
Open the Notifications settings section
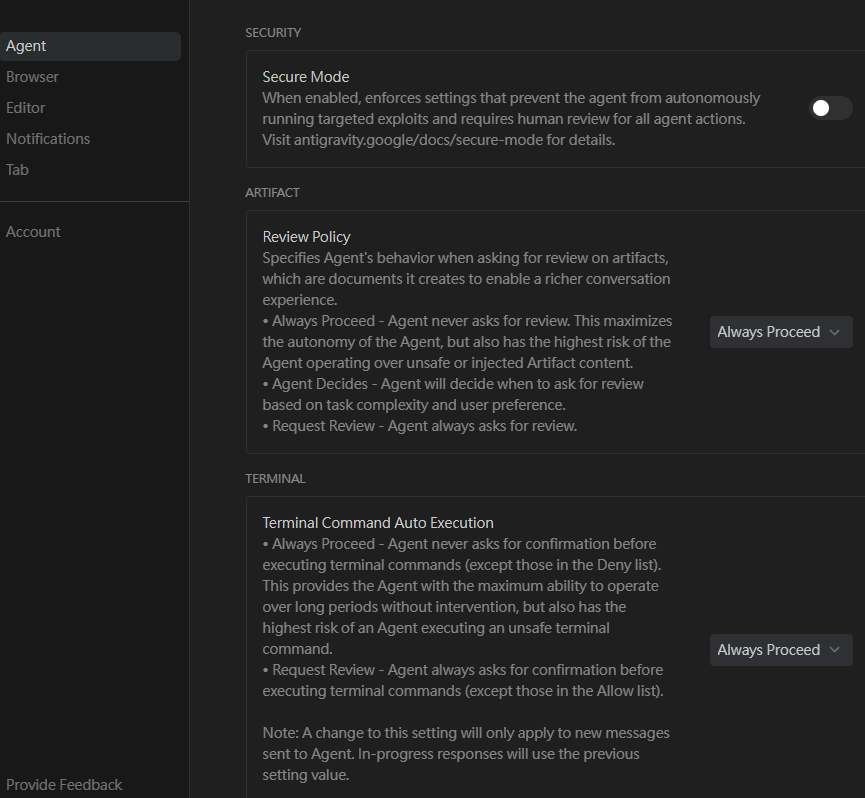pos(48,138)
